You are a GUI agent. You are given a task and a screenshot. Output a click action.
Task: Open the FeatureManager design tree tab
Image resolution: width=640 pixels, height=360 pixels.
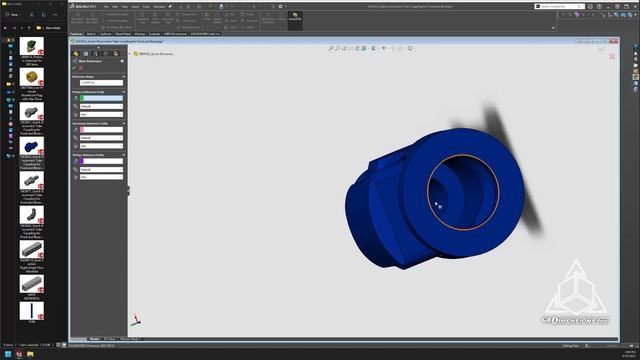click(76, 53)
